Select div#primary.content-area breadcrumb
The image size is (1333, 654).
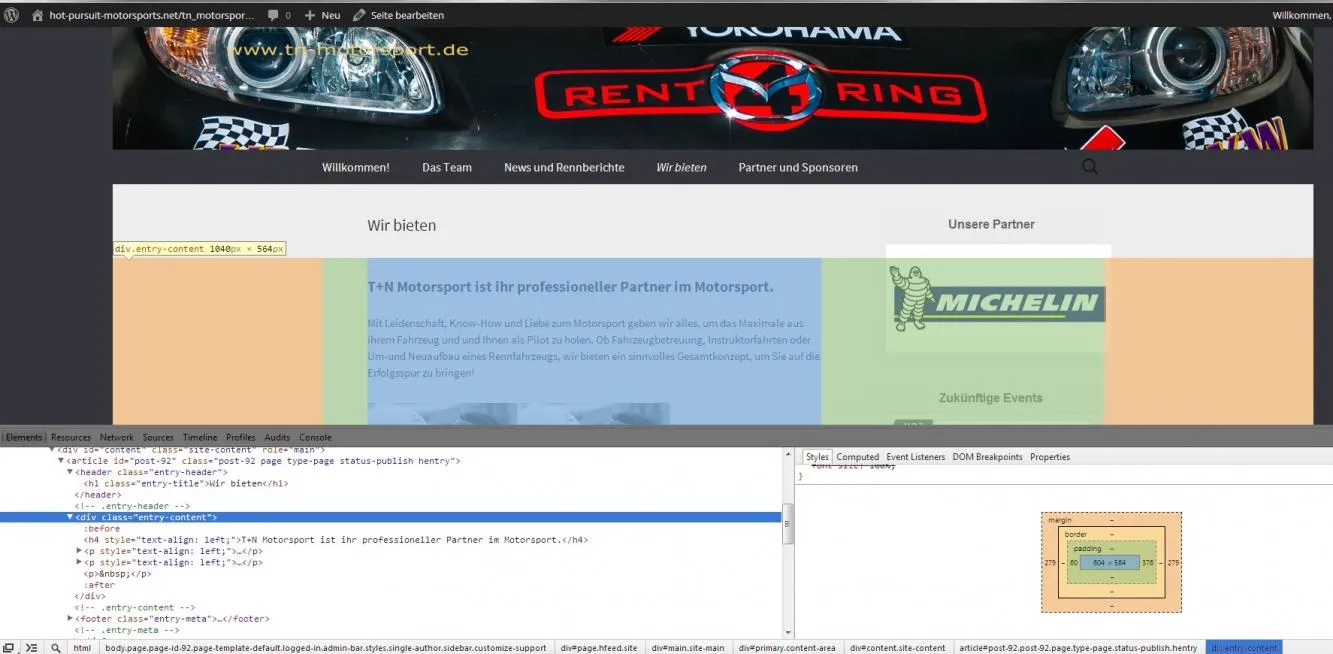tap(787, 648)
